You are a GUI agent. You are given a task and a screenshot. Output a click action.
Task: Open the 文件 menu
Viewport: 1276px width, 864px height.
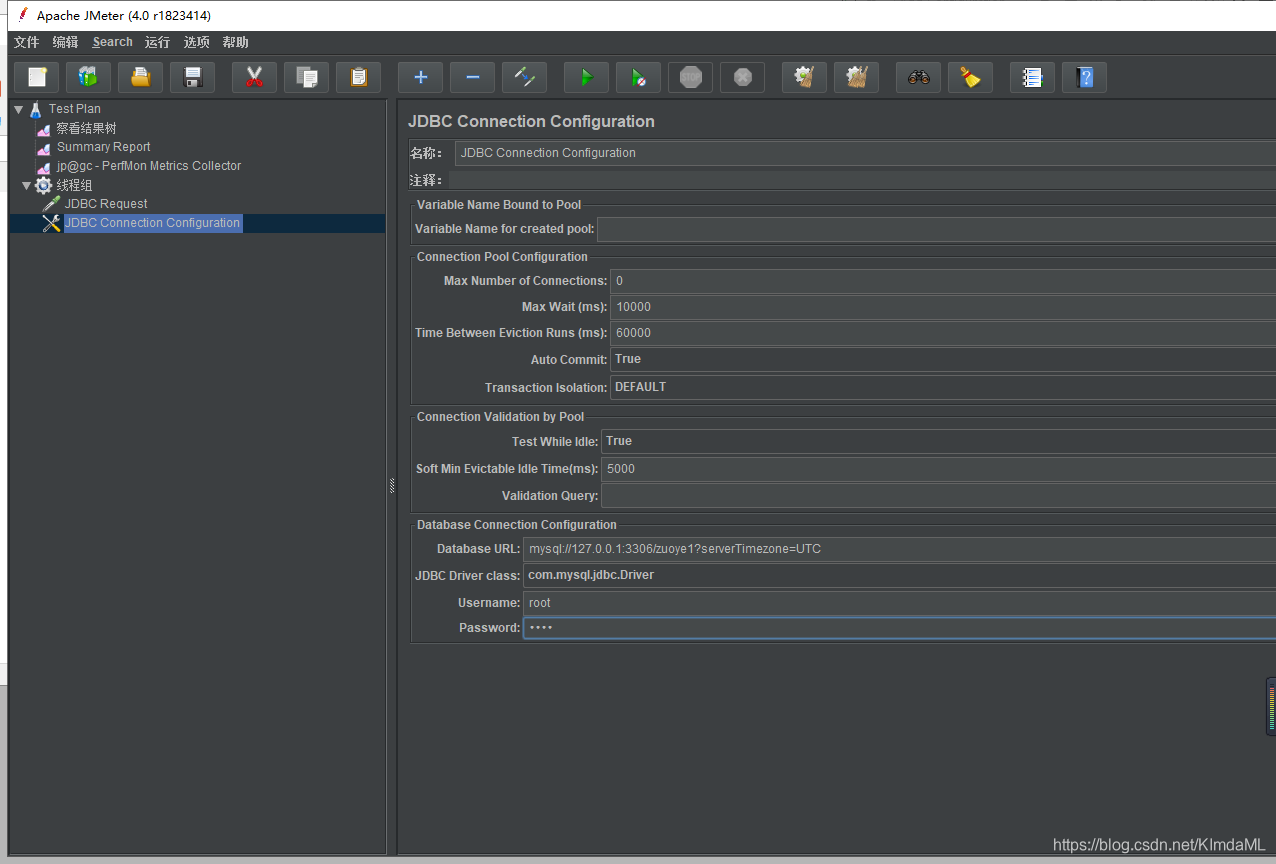27,42
